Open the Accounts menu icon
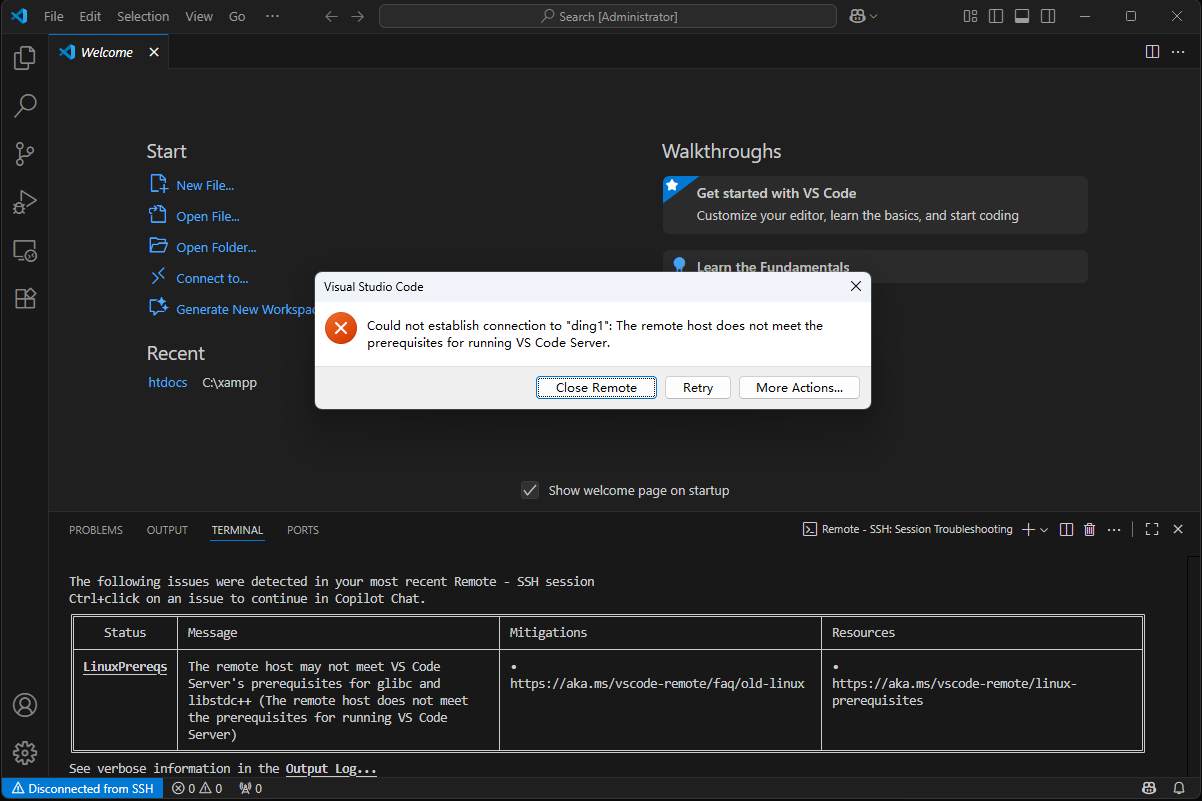The image size is (1202, 801). (x=25, y=705)
